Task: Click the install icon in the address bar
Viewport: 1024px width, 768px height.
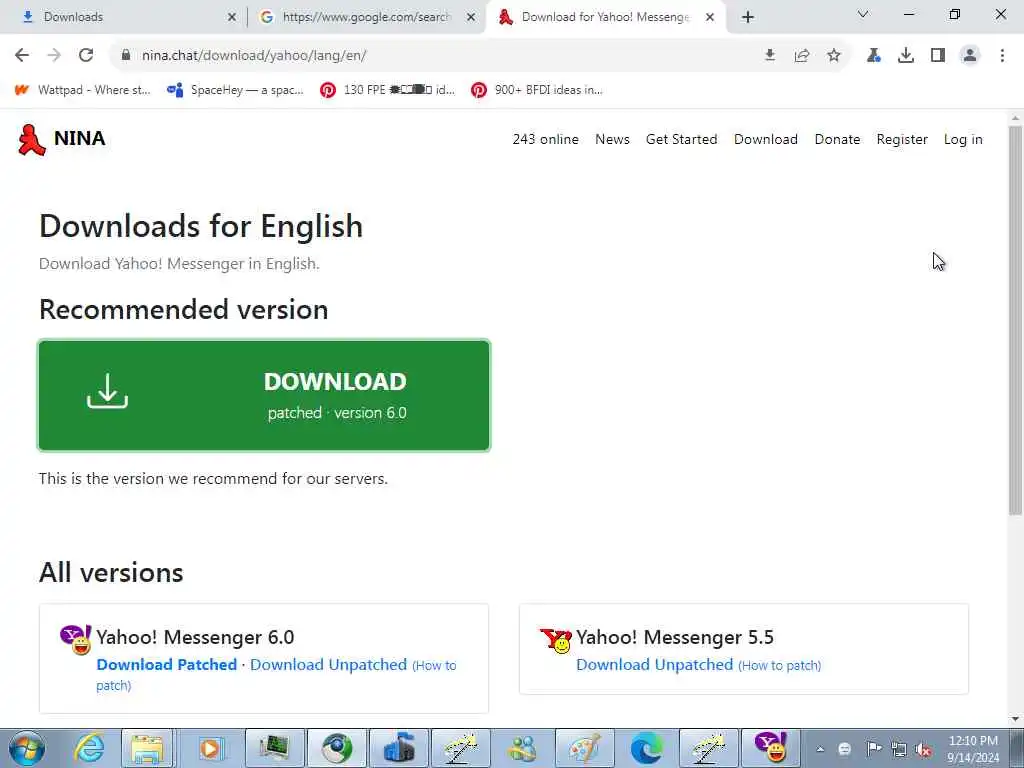Action: (770, 56)
